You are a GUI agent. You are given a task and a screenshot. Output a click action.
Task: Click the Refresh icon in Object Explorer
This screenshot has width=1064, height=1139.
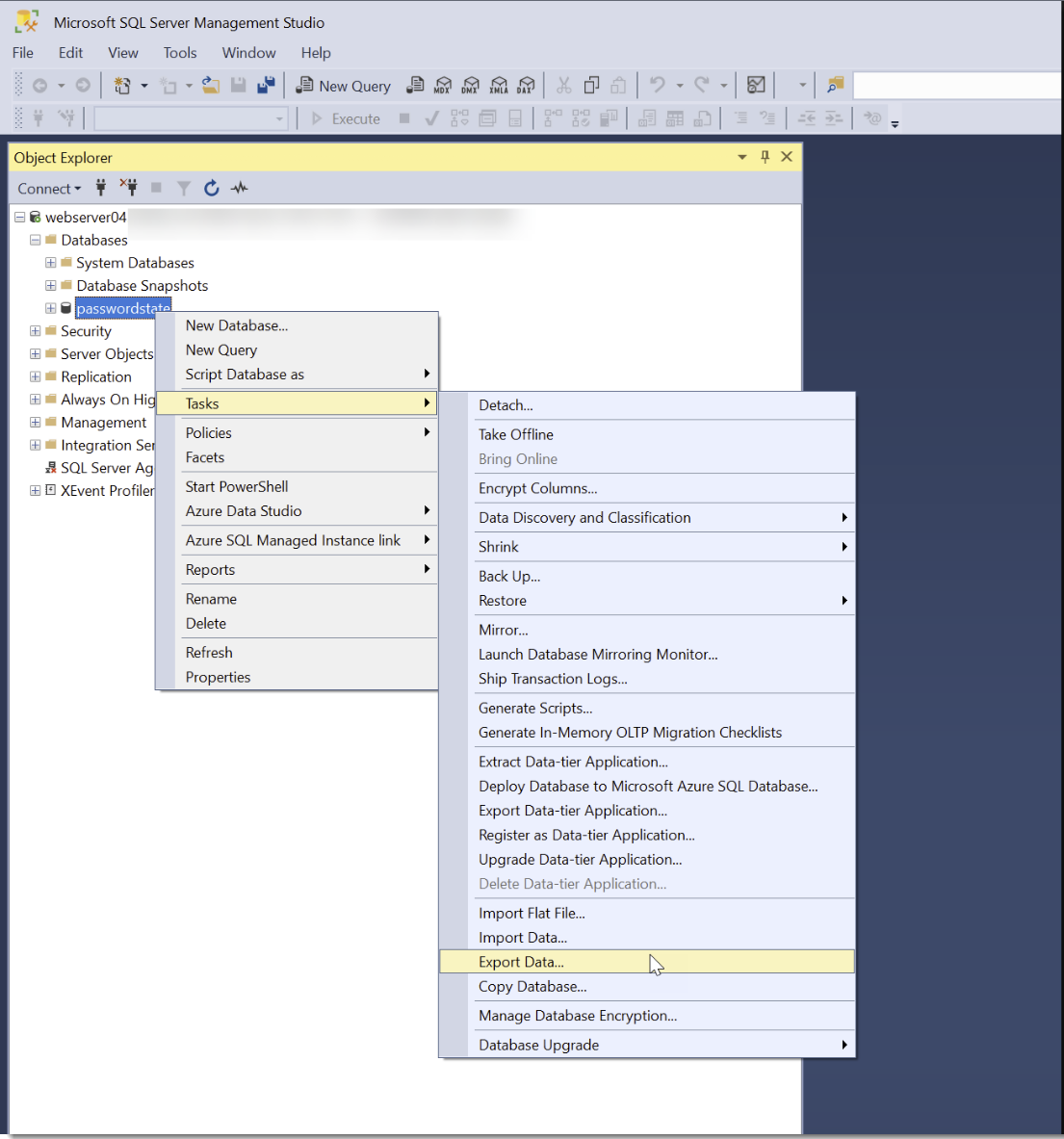pos(211,188)
